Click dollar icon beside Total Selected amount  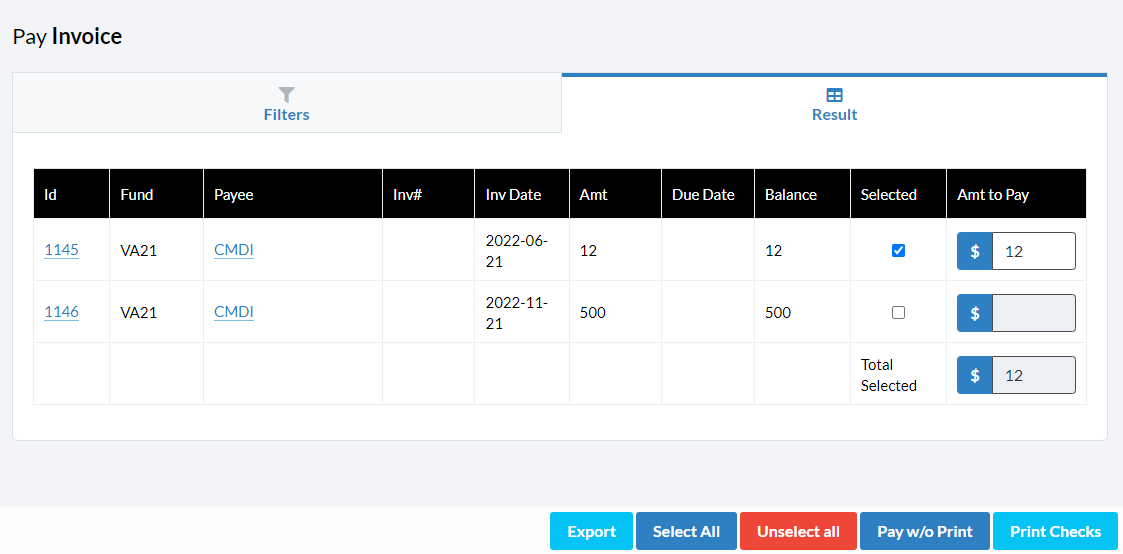pos(975,375)
